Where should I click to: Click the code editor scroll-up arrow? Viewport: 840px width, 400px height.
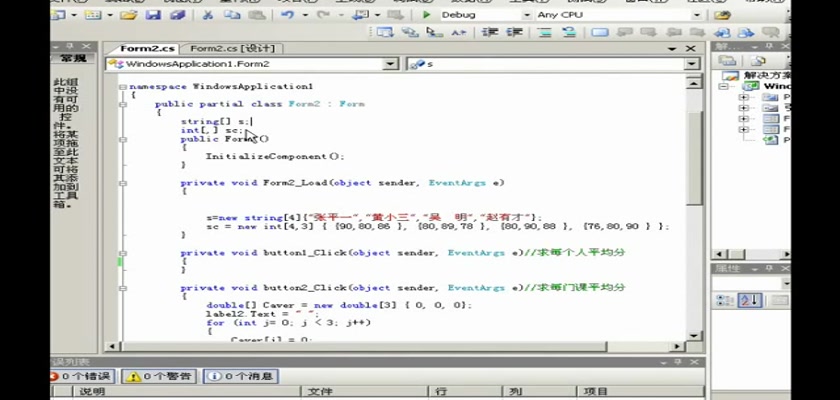pos(694,83)
